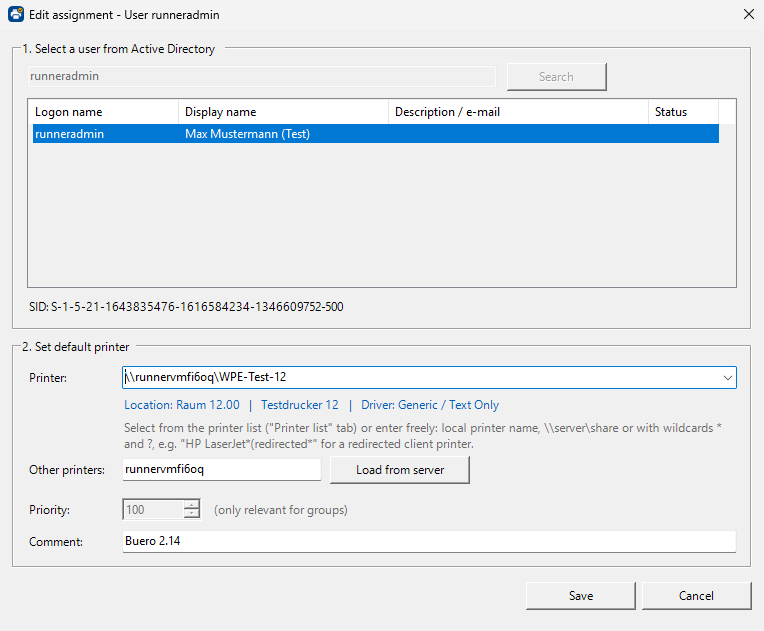Click Load from server button
The image size is (764, 631).
[400, 470]
